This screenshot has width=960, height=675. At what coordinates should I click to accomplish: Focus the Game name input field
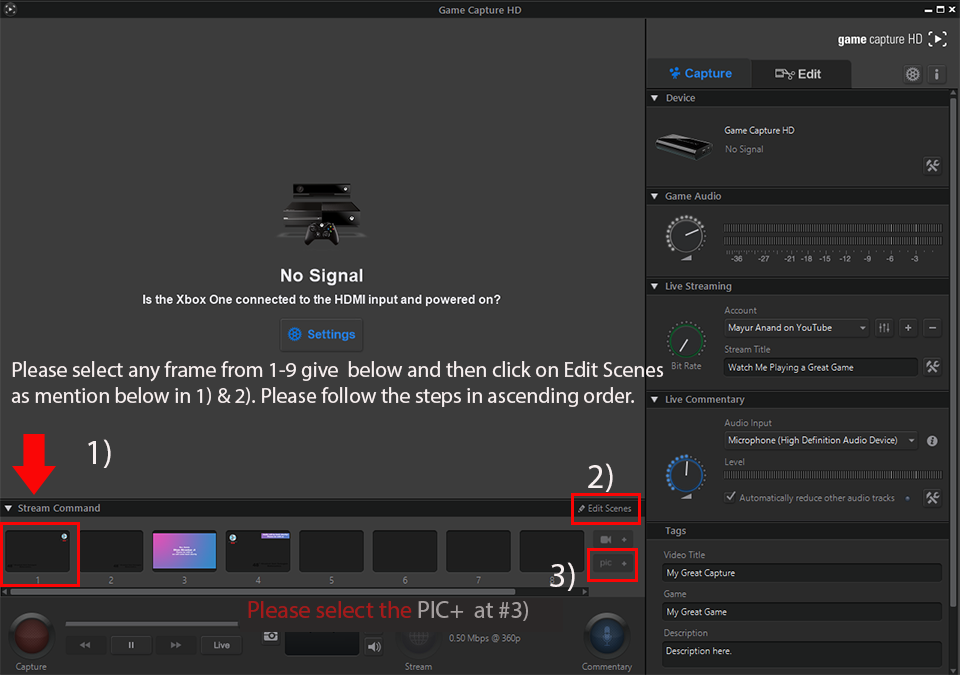click(x=802, y=612)
